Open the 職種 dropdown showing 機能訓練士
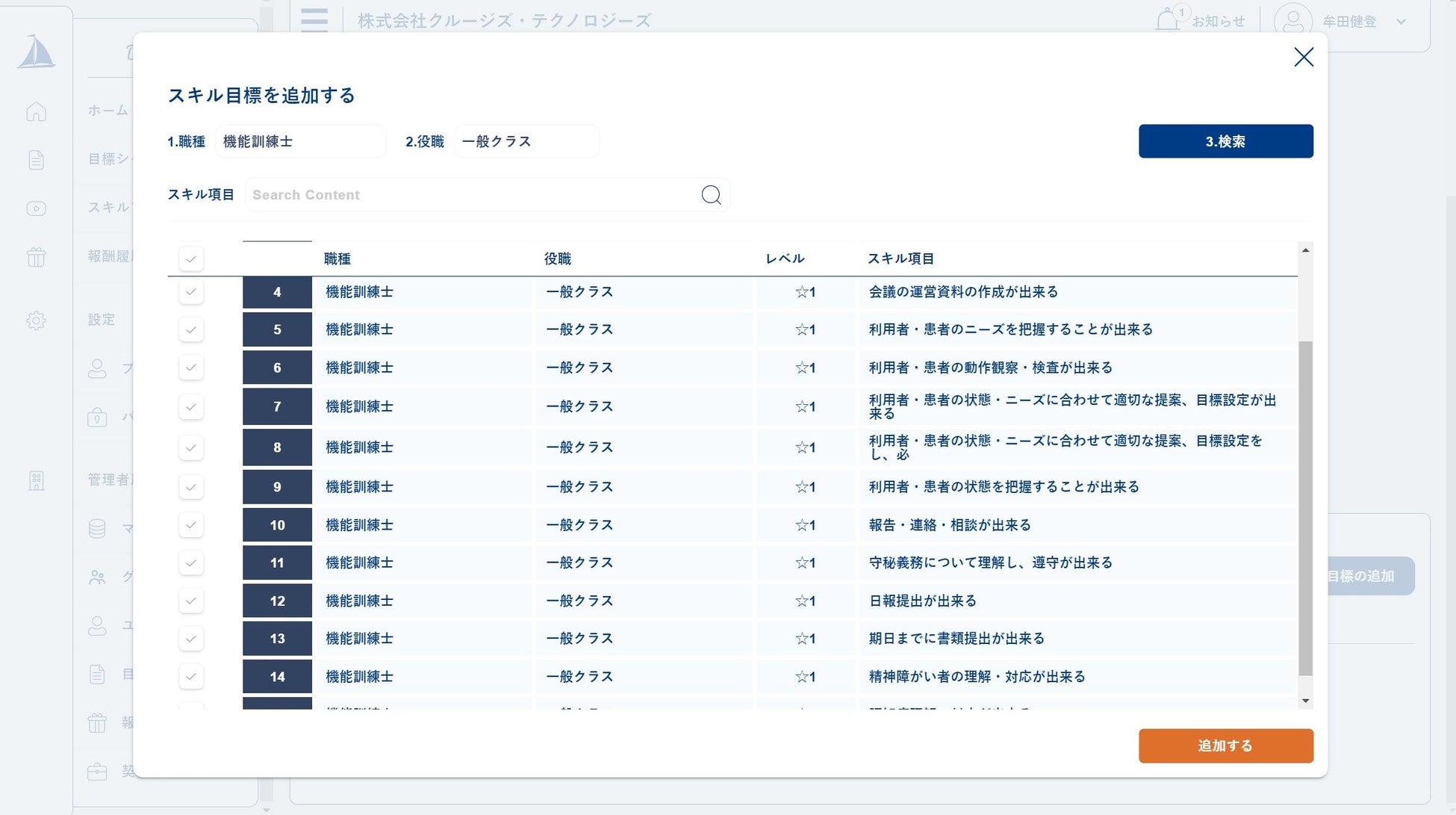Viewport: 1456px width, 815px height. (300, 141)
